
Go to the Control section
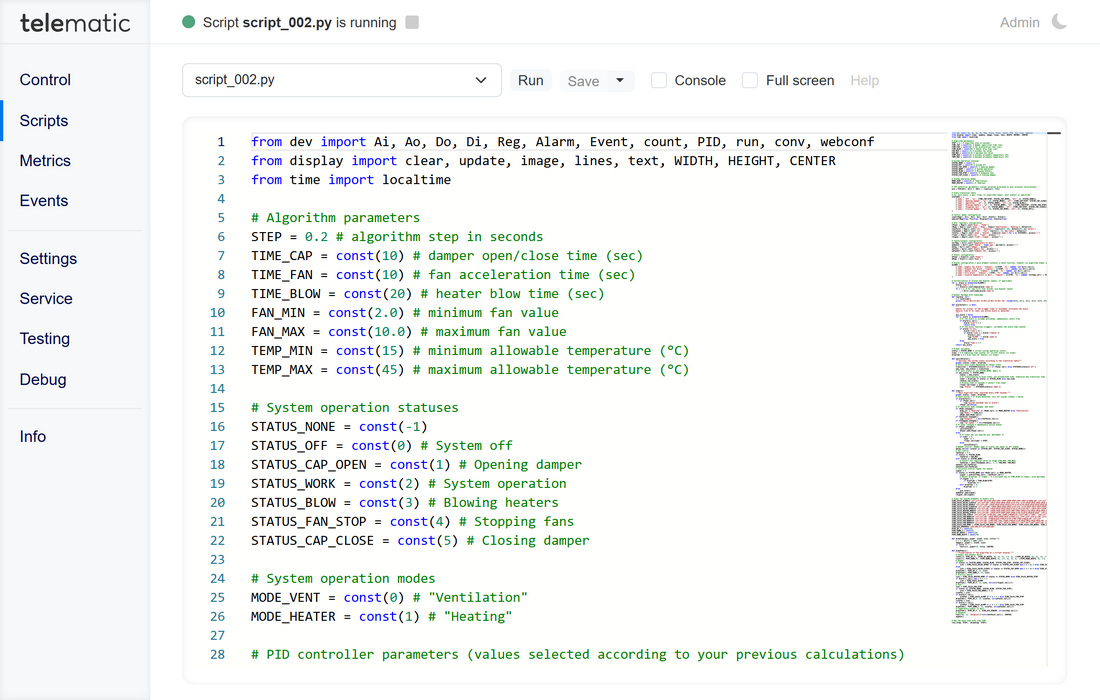pyautogui.click(x=45, y=80)
